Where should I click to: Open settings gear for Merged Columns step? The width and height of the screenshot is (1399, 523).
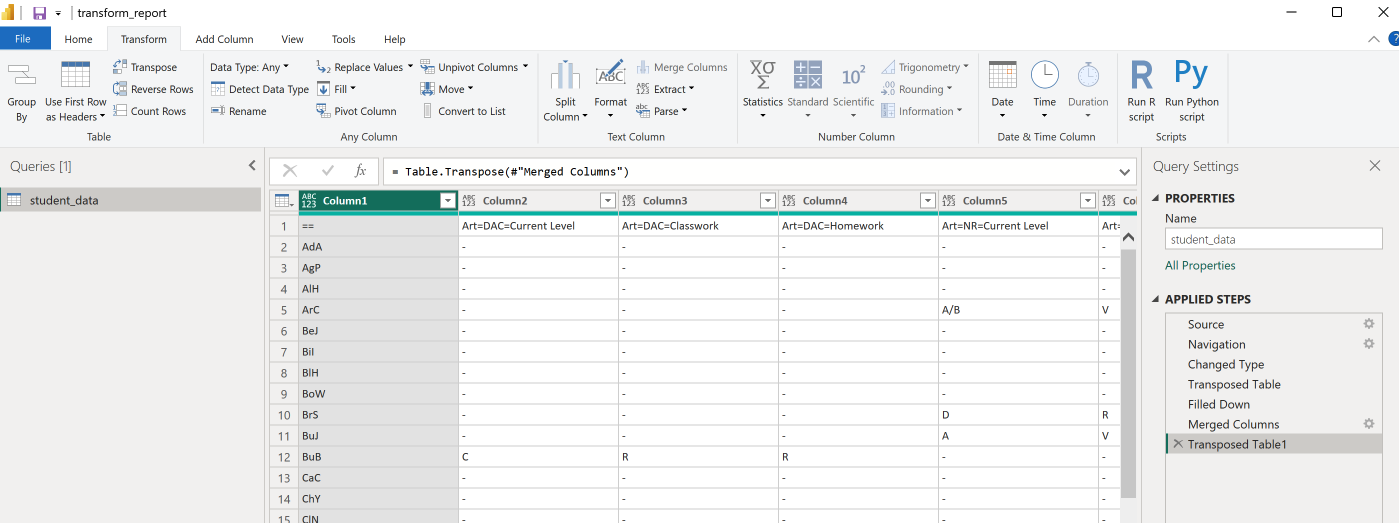1369,424
